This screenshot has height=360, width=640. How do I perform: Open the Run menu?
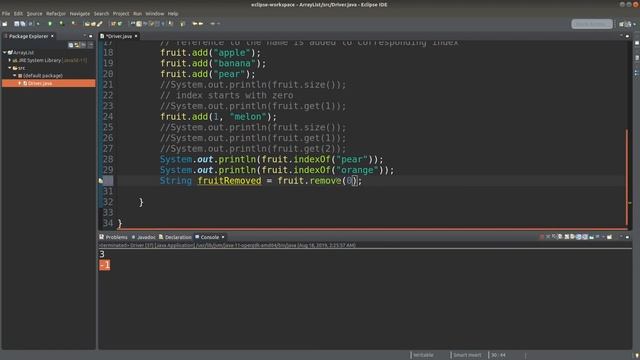138,13
